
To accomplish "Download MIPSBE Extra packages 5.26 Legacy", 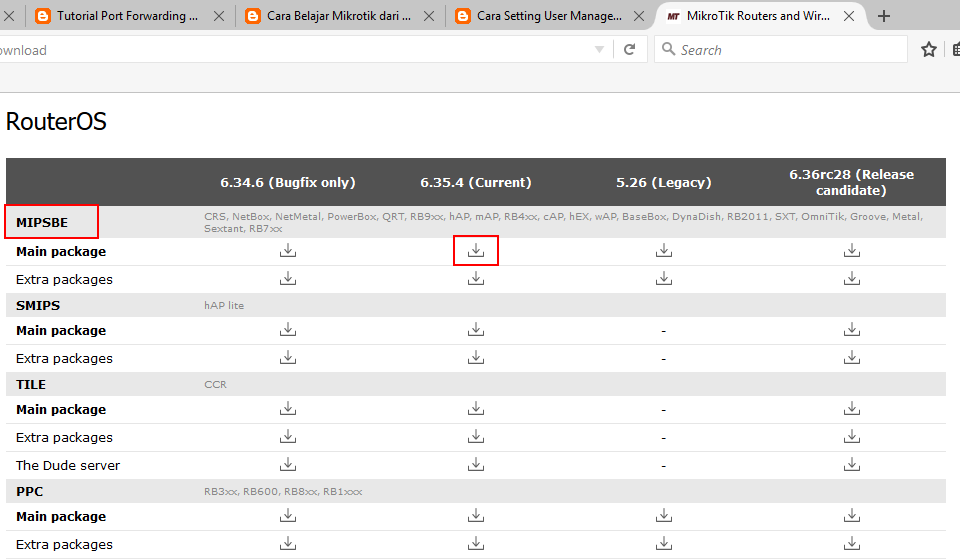I will click(x=664, y=279).
